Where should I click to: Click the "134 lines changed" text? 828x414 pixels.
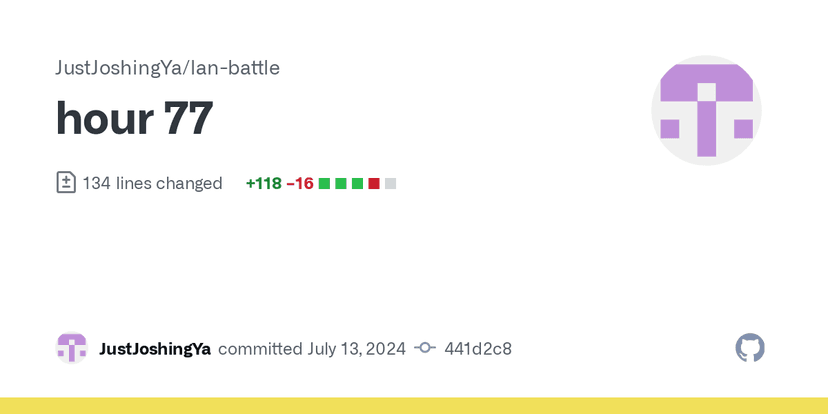tap(152, 183)
